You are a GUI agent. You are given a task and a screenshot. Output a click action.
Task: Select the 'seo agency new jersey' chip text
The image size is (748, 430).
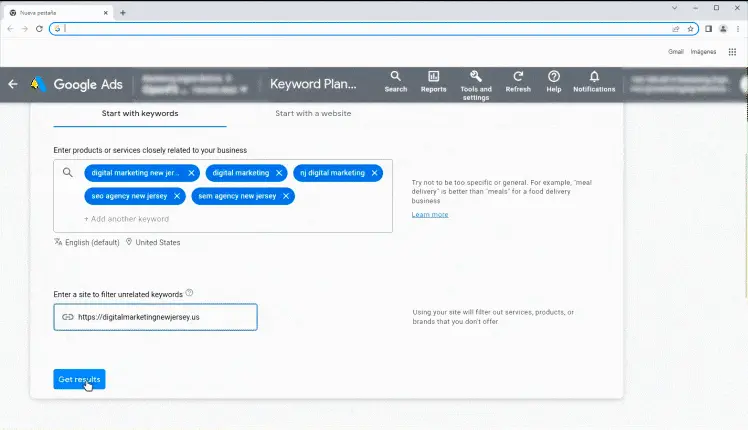[x=129, y=196]
